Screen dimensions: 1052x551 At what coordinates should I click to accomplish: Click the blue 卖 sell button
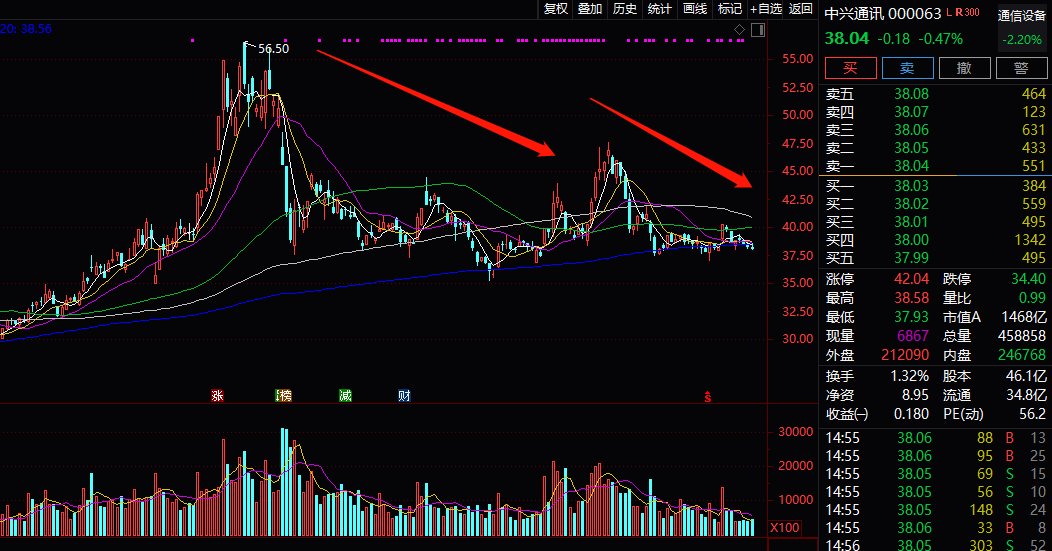pos(907,68)
